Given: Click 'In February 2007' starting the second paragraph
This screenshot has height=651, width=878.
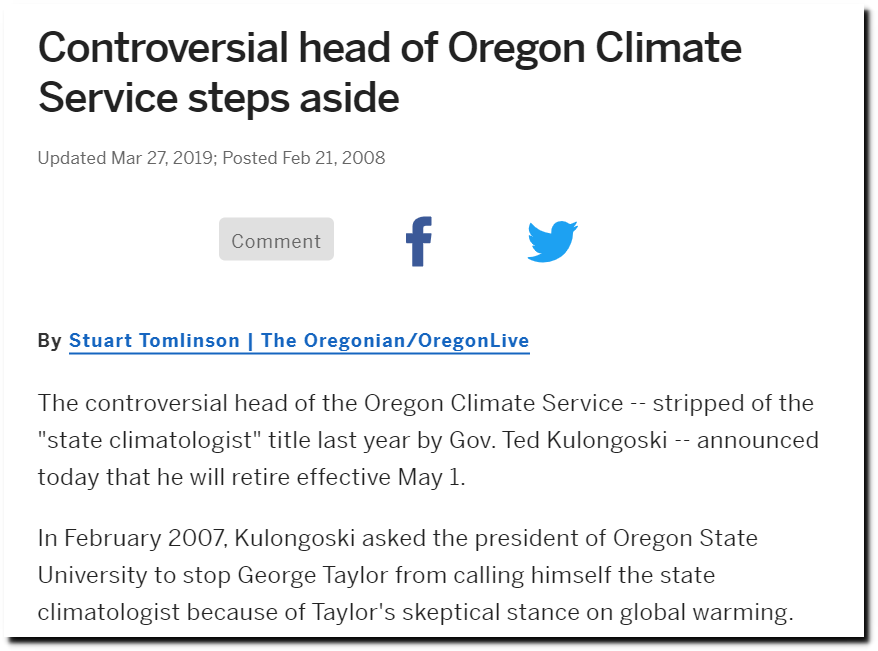Looking at the screenshot, I should [x=130, y=538].
